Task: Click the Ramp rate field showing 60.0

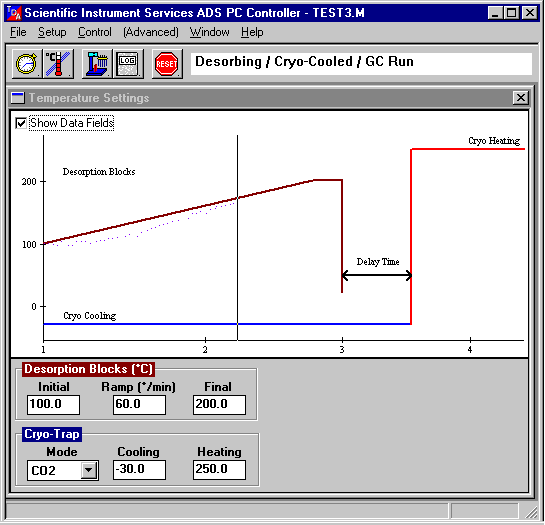Action: coord(139,404)
